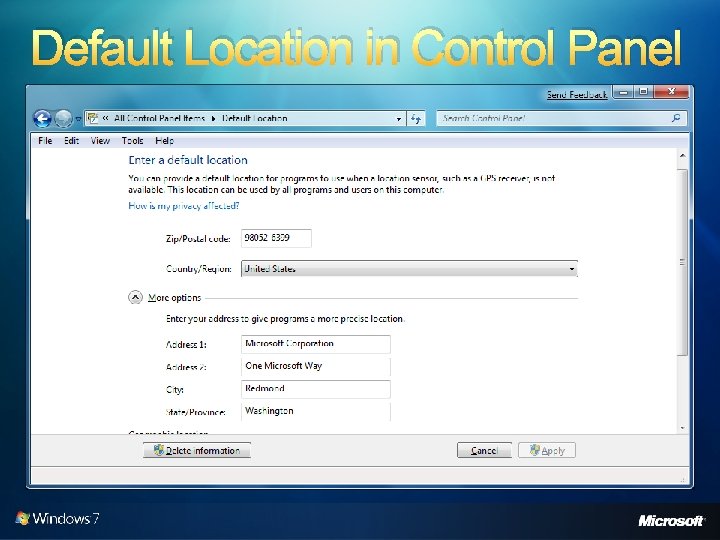Maximize the Default Location window
720x540 pixels.
click(x=644, y=92)
